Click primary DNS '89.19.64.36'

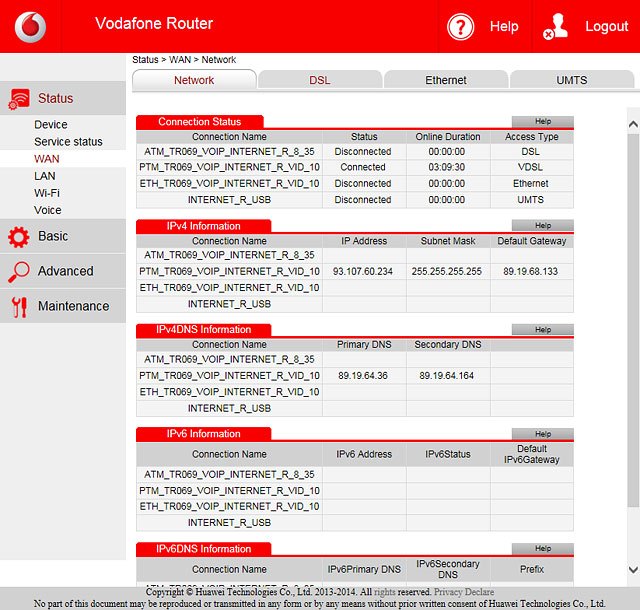[363, 376]
